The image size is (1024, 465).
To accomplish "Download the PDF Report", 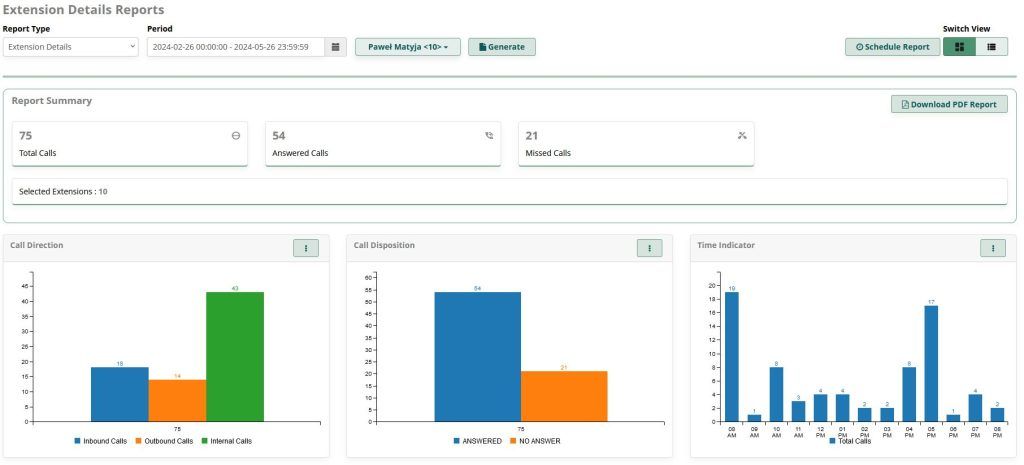I will click(x=949, y=104).
